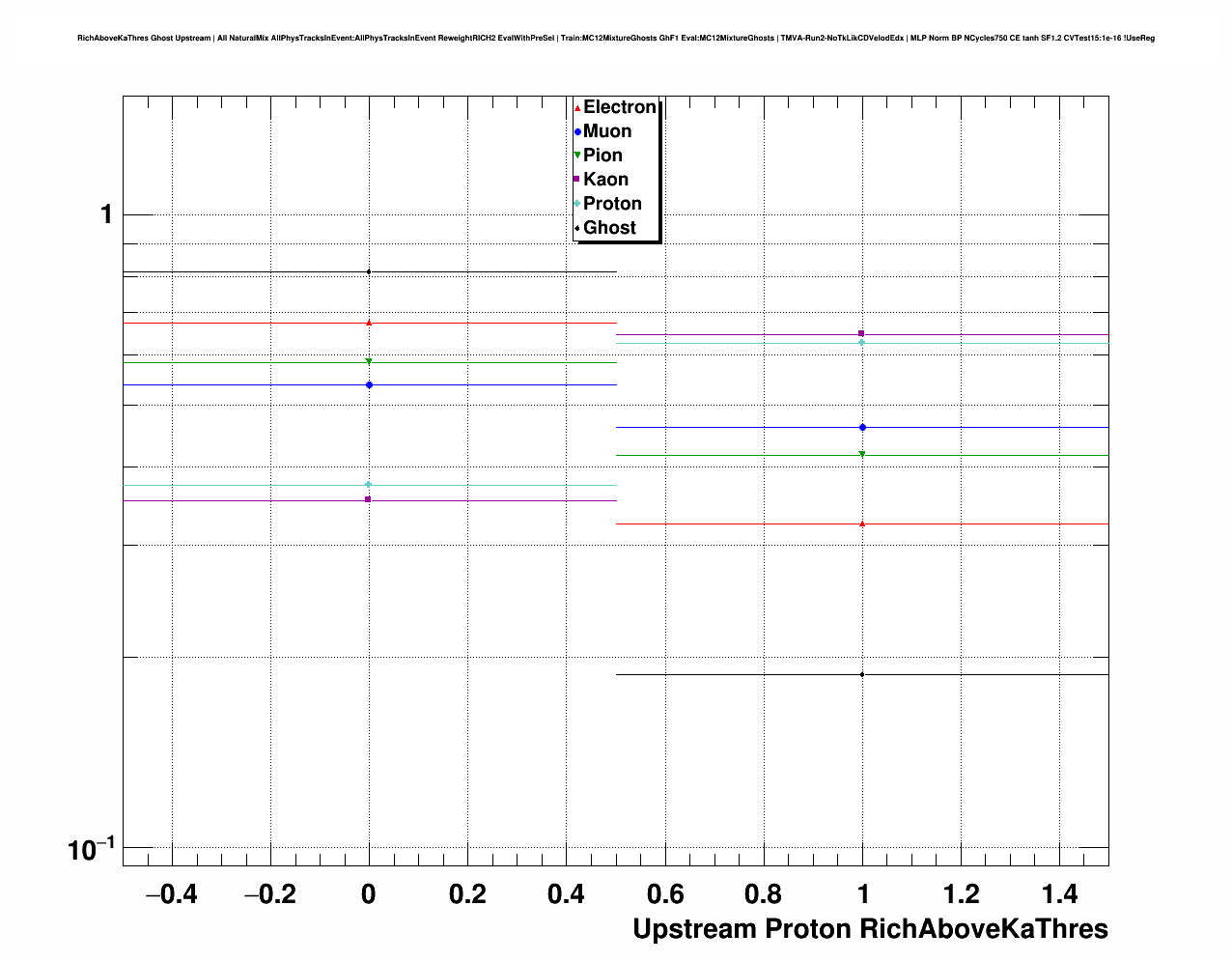Click the x-axis title Upstream Proton RichAboveKaThres
Screen dimensions: 1232x962
(x=870, y=929)
